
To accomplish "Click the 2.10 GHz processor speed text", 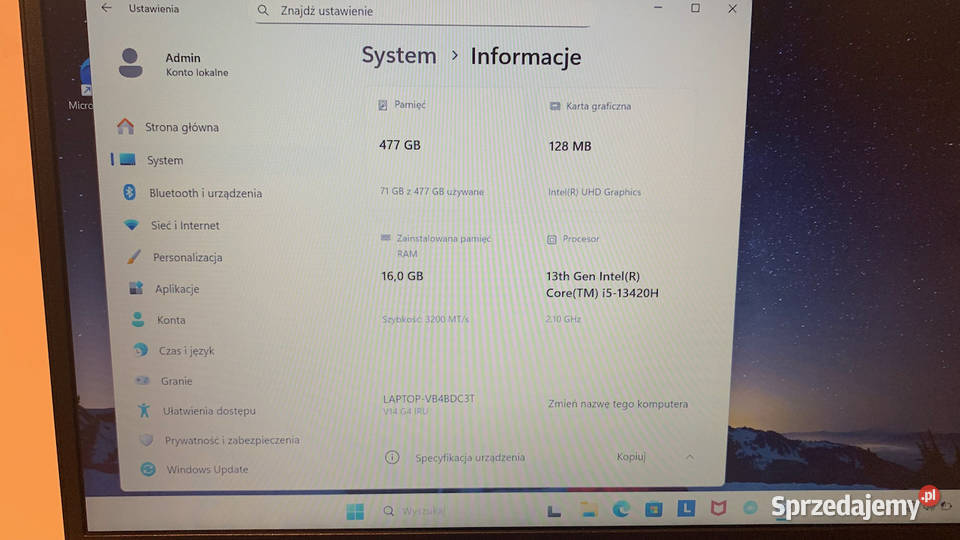I will pos(563,319).
